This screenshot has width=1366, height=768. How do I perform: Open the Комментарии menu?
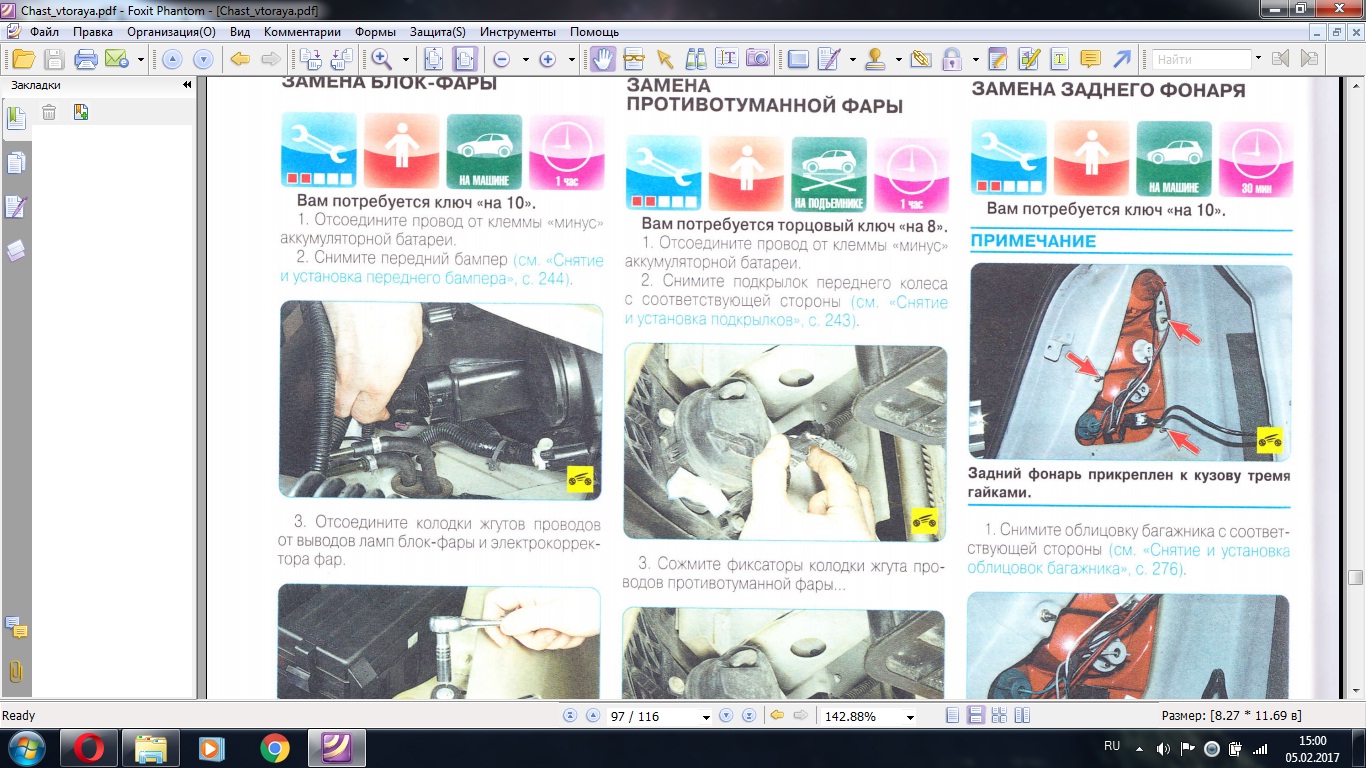coord(302,31)
